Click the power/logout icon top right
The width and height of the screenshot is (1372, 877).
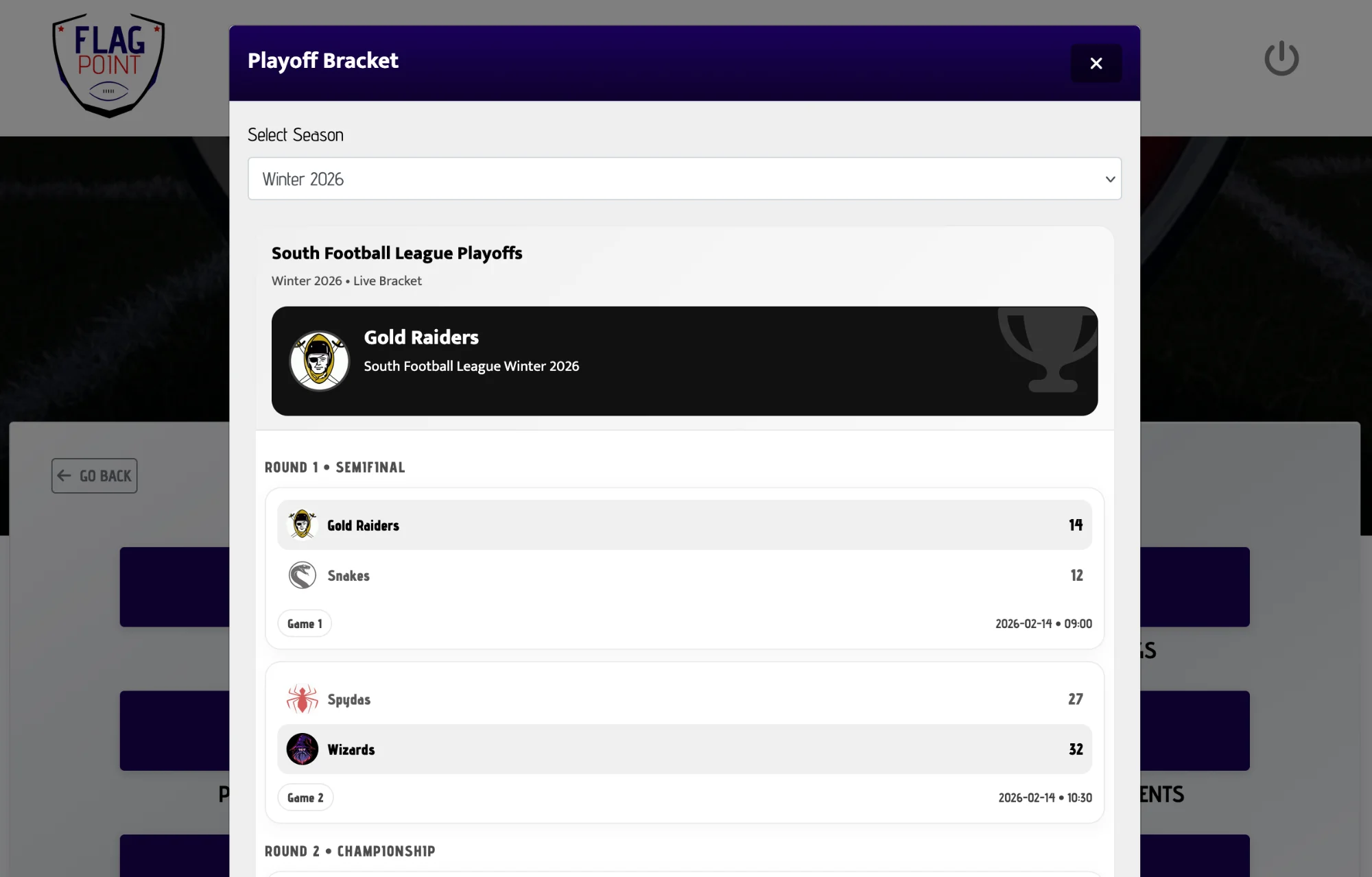point(1281,58)
